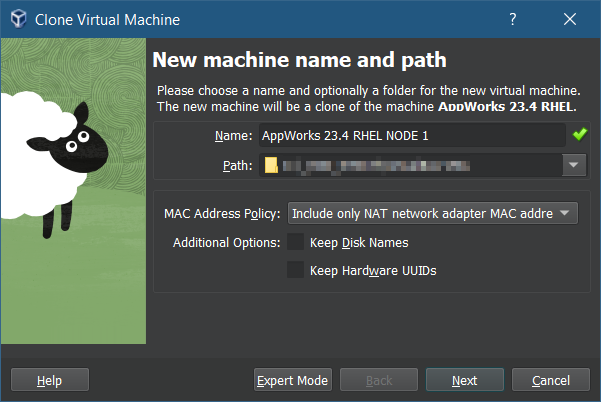Close the Clone Virtual Machine dialog

click(x=569, y=19)
